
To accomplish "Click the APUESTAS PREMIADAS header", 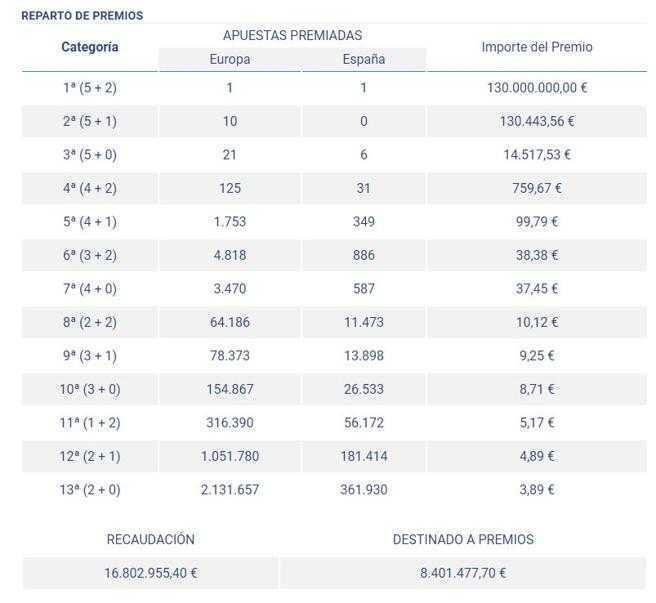I will coord(292,35).
